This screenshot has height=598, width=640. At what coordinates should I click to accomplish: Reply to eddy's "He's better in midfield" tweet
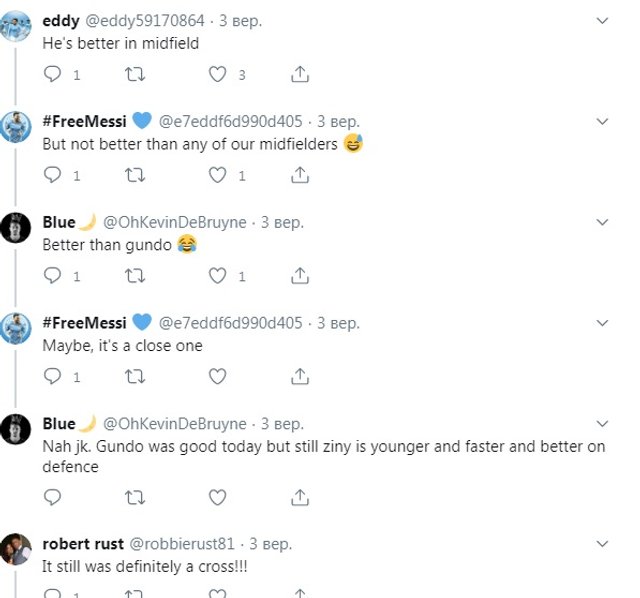click(54, 74)
